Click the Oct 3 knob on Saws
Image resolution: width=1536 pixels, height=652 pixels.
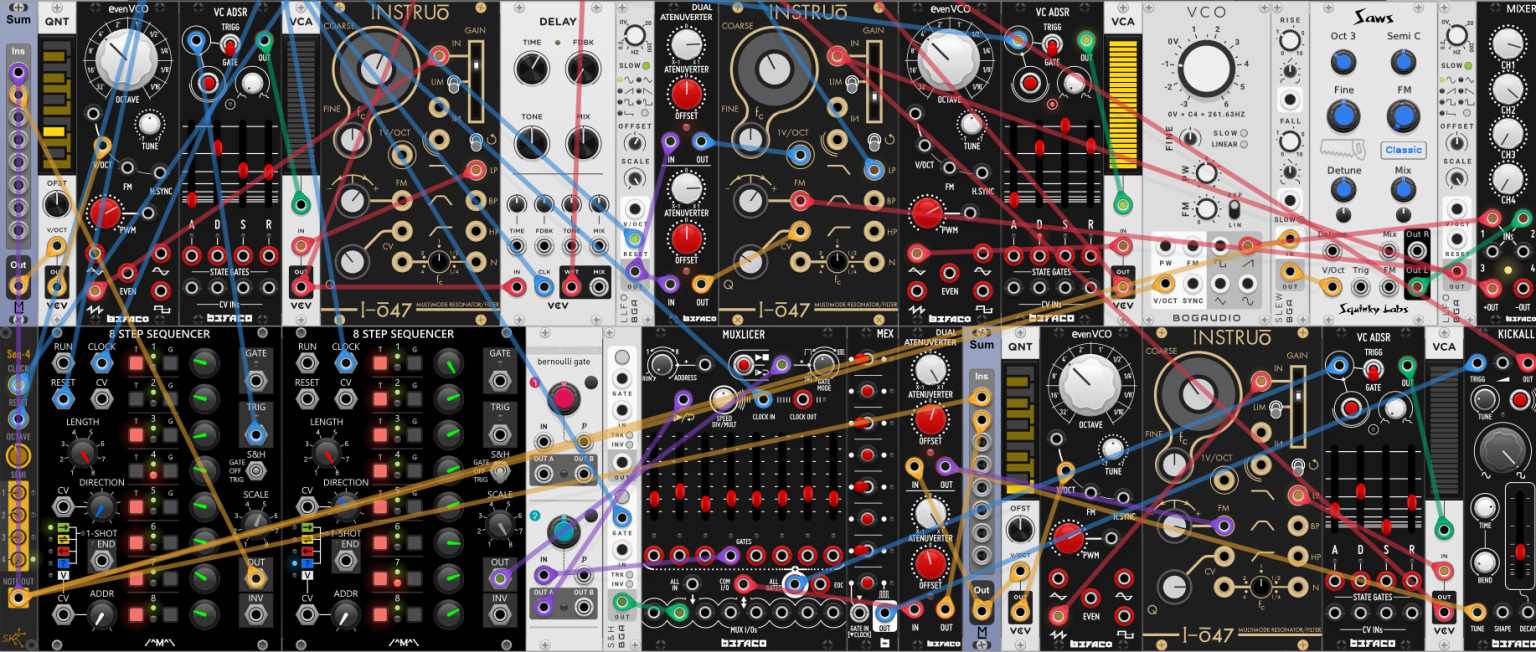pos(1343,63)
